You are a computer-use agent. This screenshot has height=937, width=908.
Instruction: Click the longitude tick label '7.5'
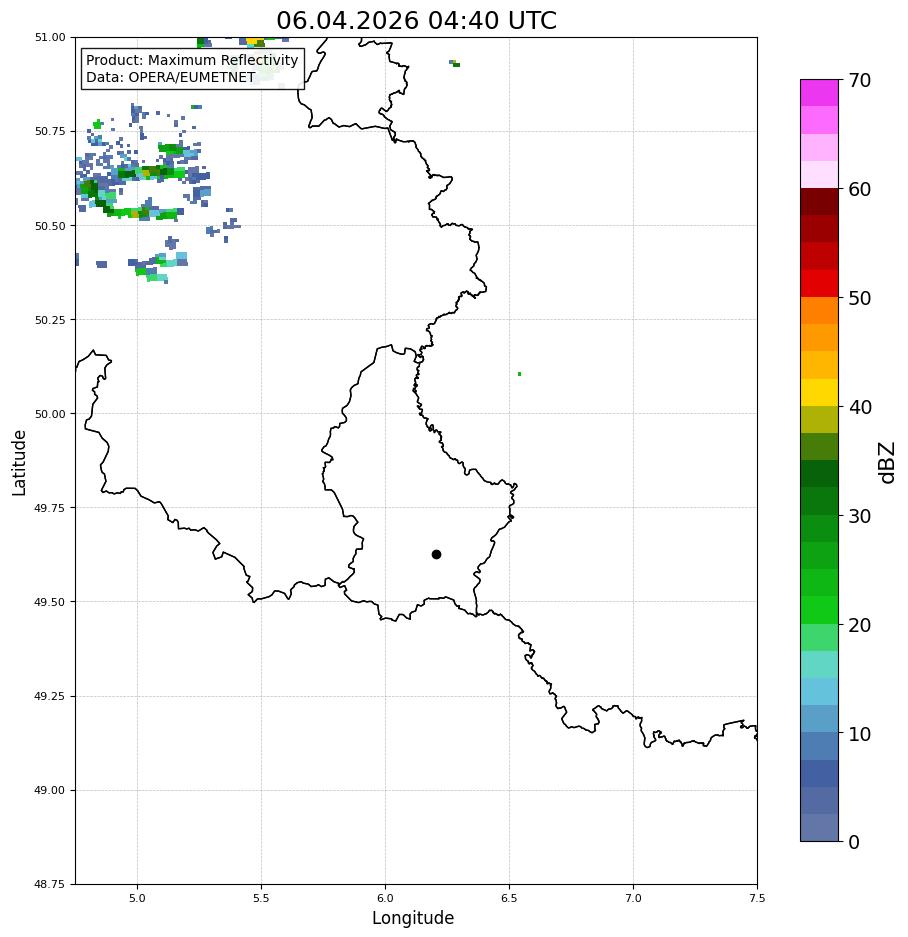coord(757,898)
